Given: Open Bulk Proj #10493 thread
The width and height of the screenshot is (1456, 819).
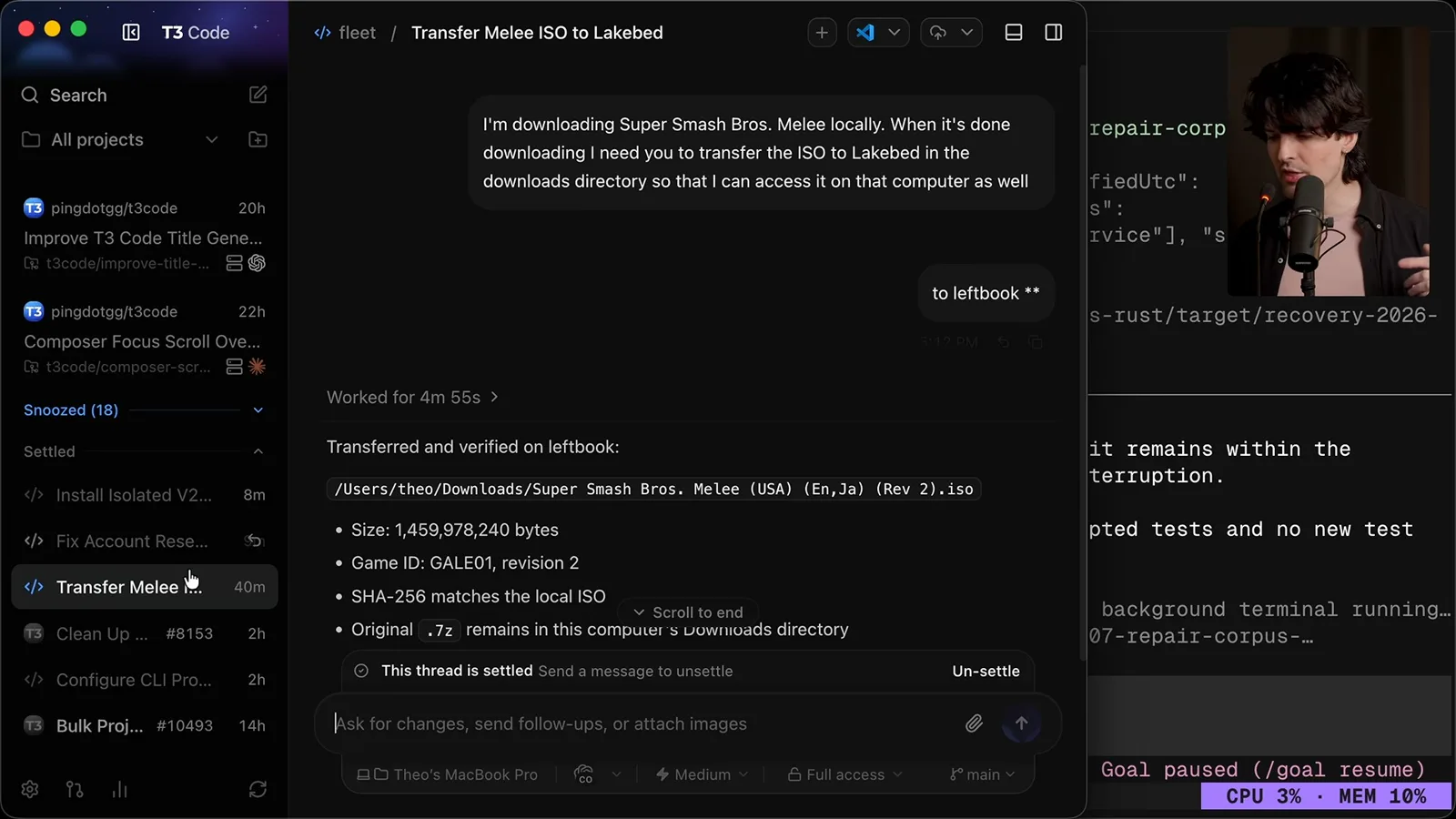Looking at the screenshot, I should [x=145, y=725].
